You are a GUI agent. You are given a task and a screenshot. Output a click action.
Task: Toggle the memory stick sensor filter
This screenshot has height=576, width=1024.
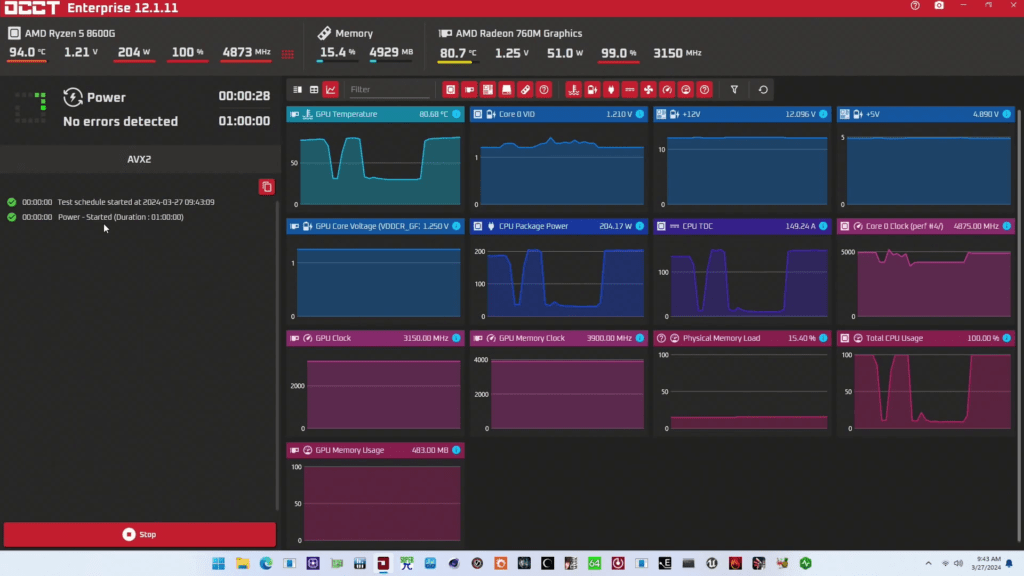tap(525, 89)
